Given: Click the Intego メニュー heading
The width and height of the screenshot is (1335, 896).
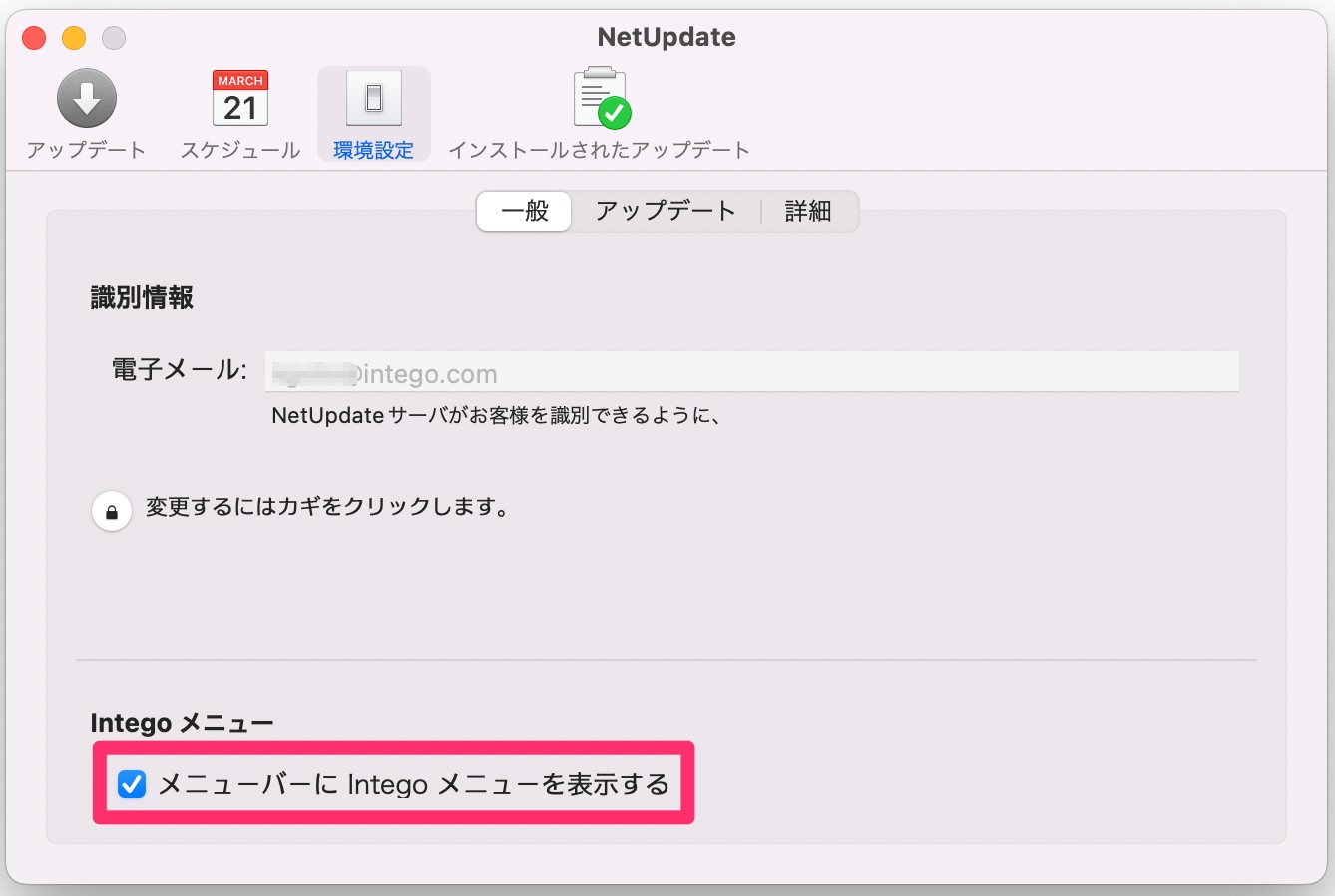Looking at the screenshot, I should [182, 722].
